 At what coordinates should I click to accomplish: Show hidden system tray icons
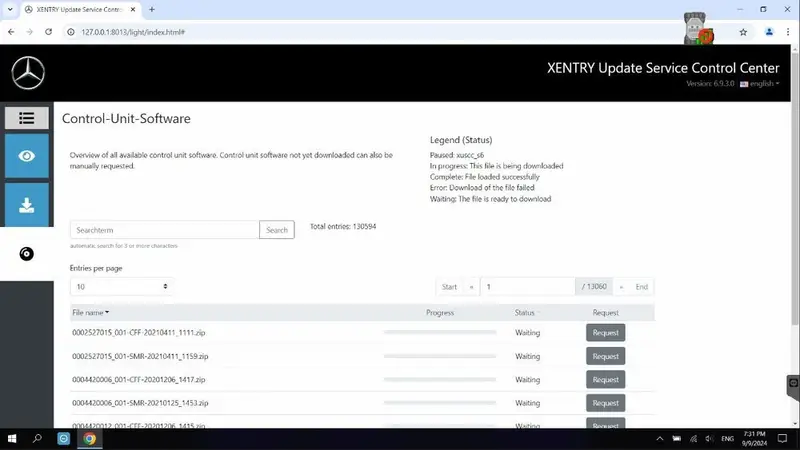660,439
